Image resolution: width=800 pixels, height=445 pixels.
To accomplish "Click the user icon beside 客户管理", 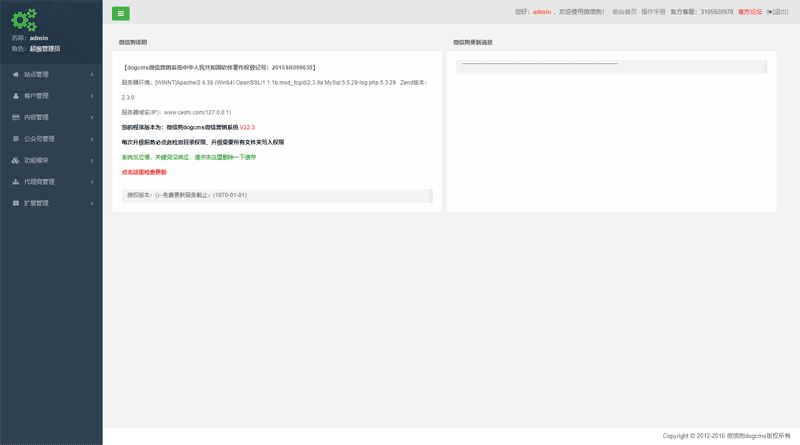I will (x=15, y=96).
